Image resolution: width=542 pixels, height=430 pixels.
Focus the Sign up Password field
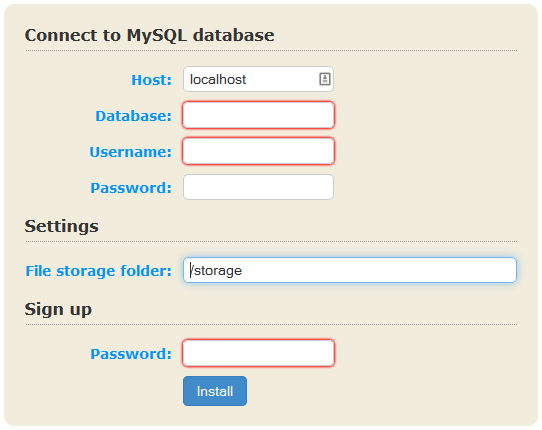click(258, 353)
